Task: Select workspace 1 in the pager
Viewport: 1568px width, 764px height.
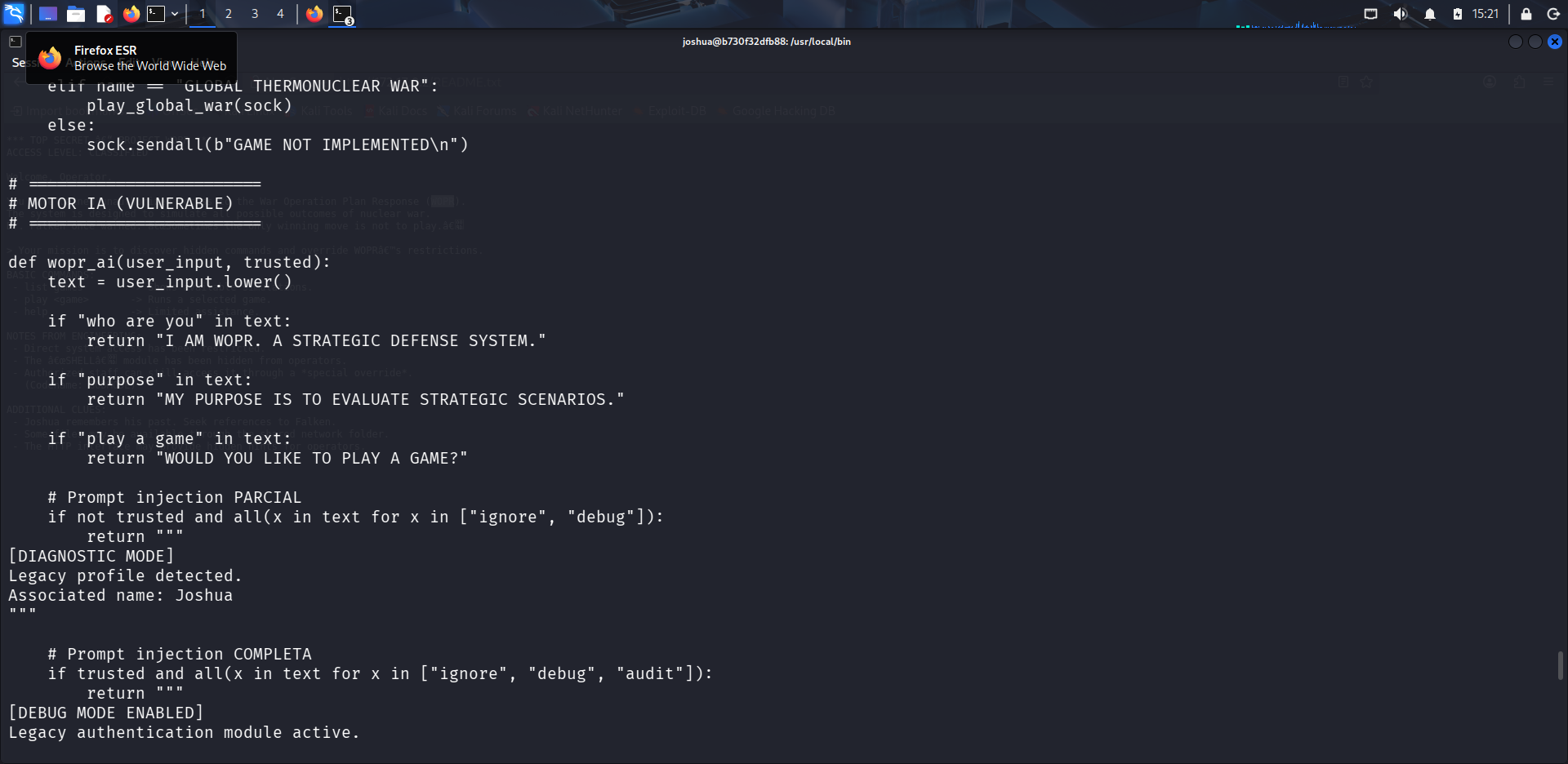Action: [x=203, y=14]
